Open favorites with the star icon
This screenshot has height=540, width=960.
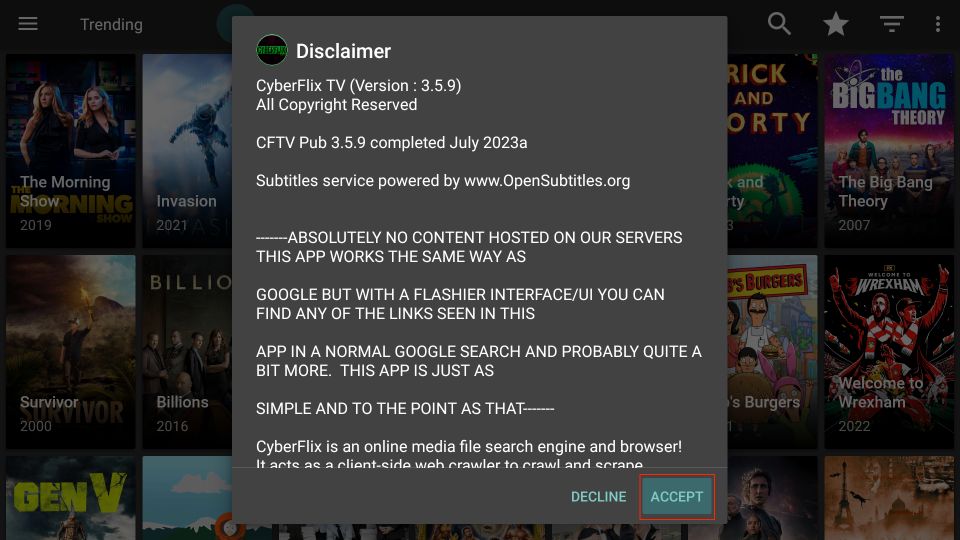coord(835,24)
